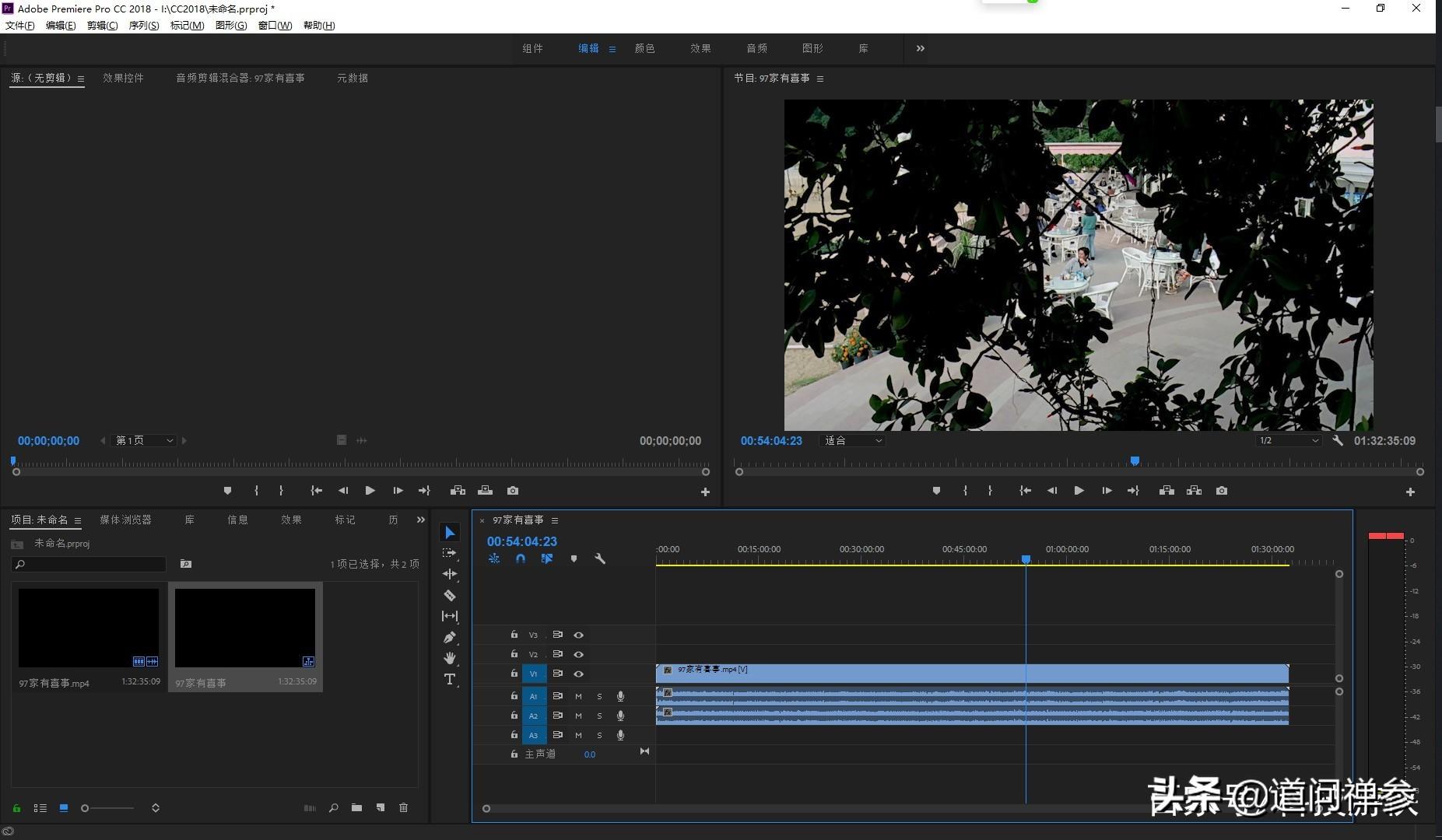Viewport: 1442px width, 840px height.
Task: Select the Selection tool arrow
Action: pyautogui.click(x=450, y=532)
